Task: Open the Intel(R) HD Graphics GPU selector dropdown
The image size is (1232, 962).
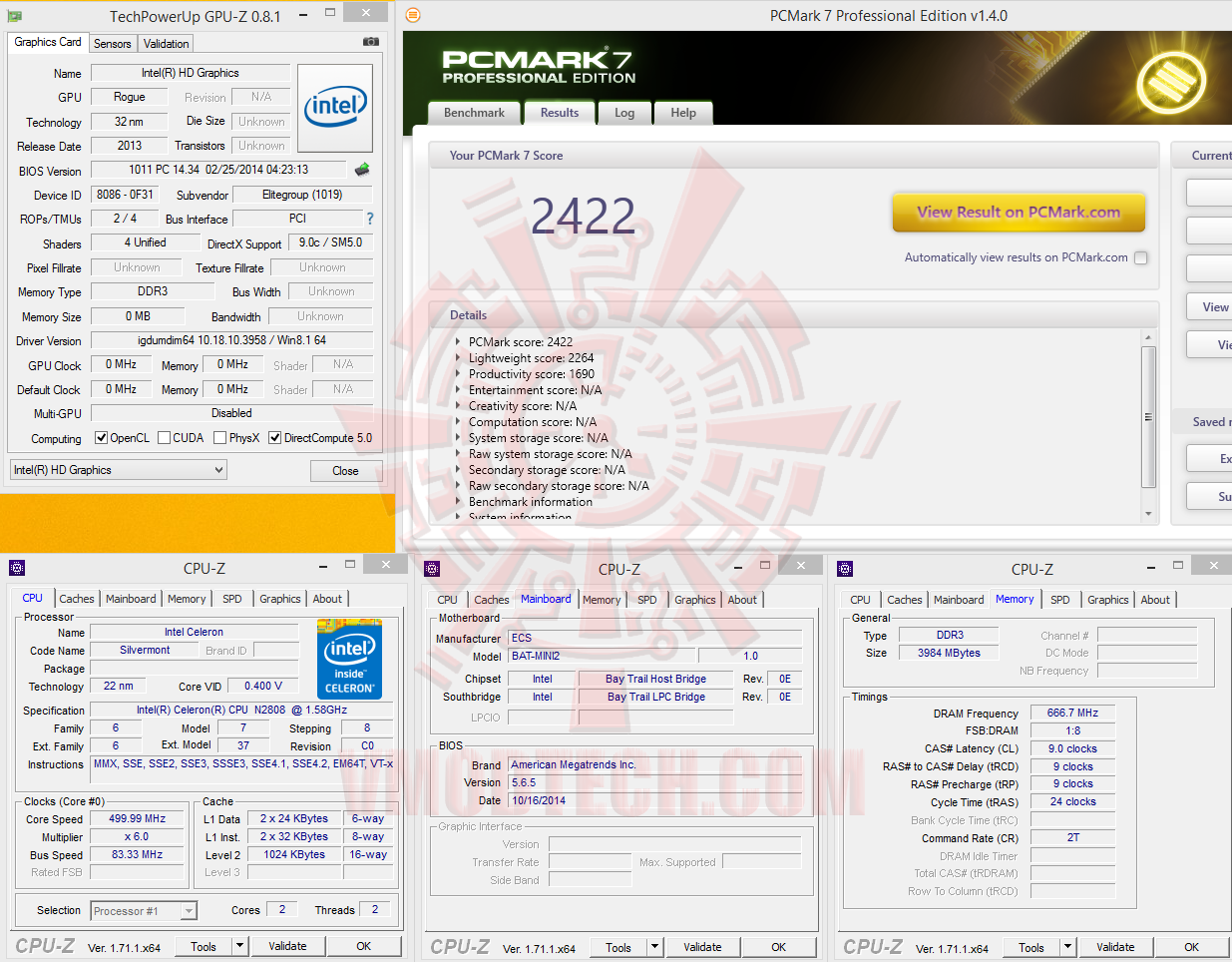Action: coord(119,470)
